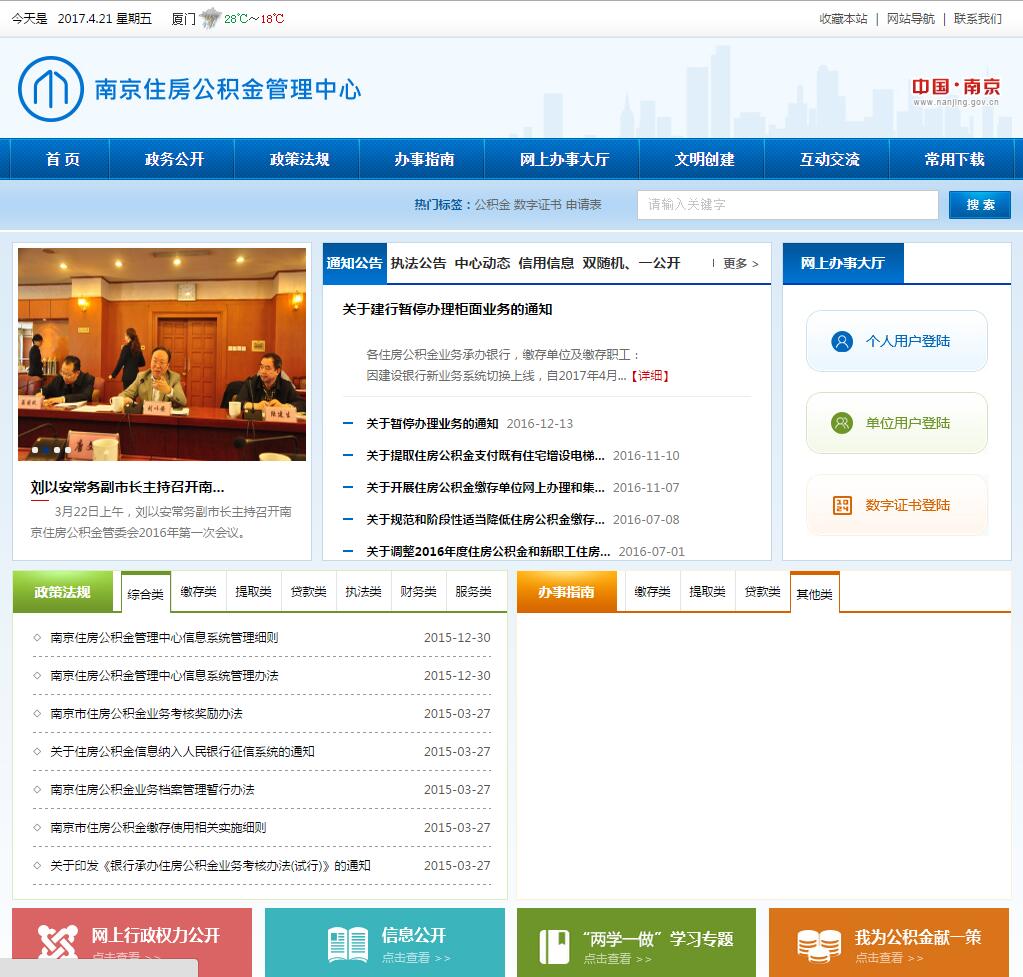Open news title 刘以安常务副市长主持召开南...
The height and width of the screenshot is (977, 1023).
coord(127,487)
